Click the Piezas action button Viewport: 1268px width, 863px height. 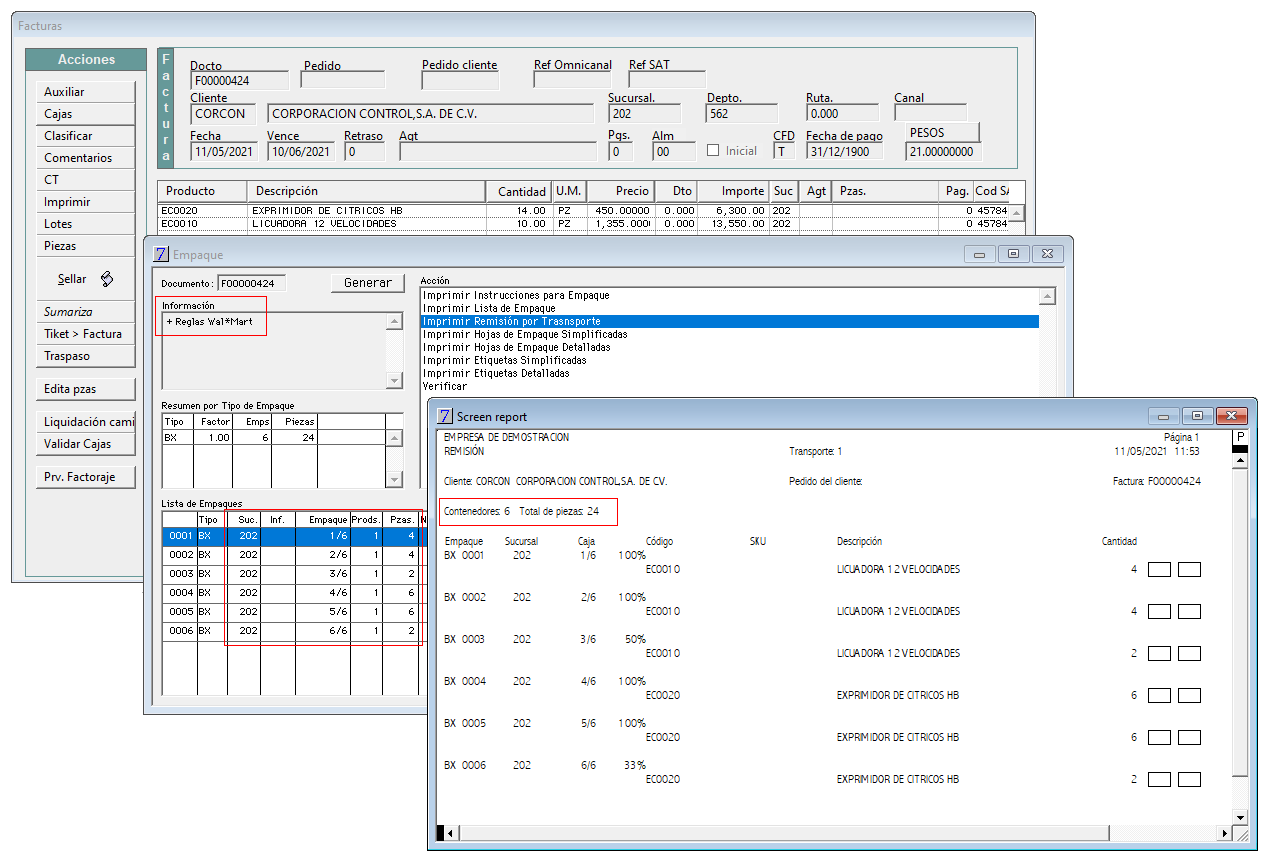pyautogui.click(x=85, y=246)
